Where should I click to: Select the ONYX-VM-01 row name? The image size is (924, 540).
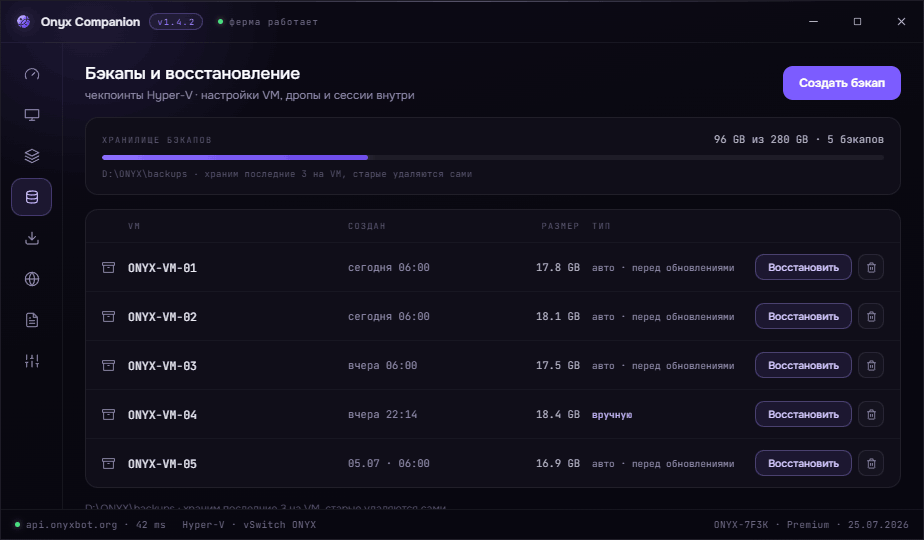click(x=162, y=268)
